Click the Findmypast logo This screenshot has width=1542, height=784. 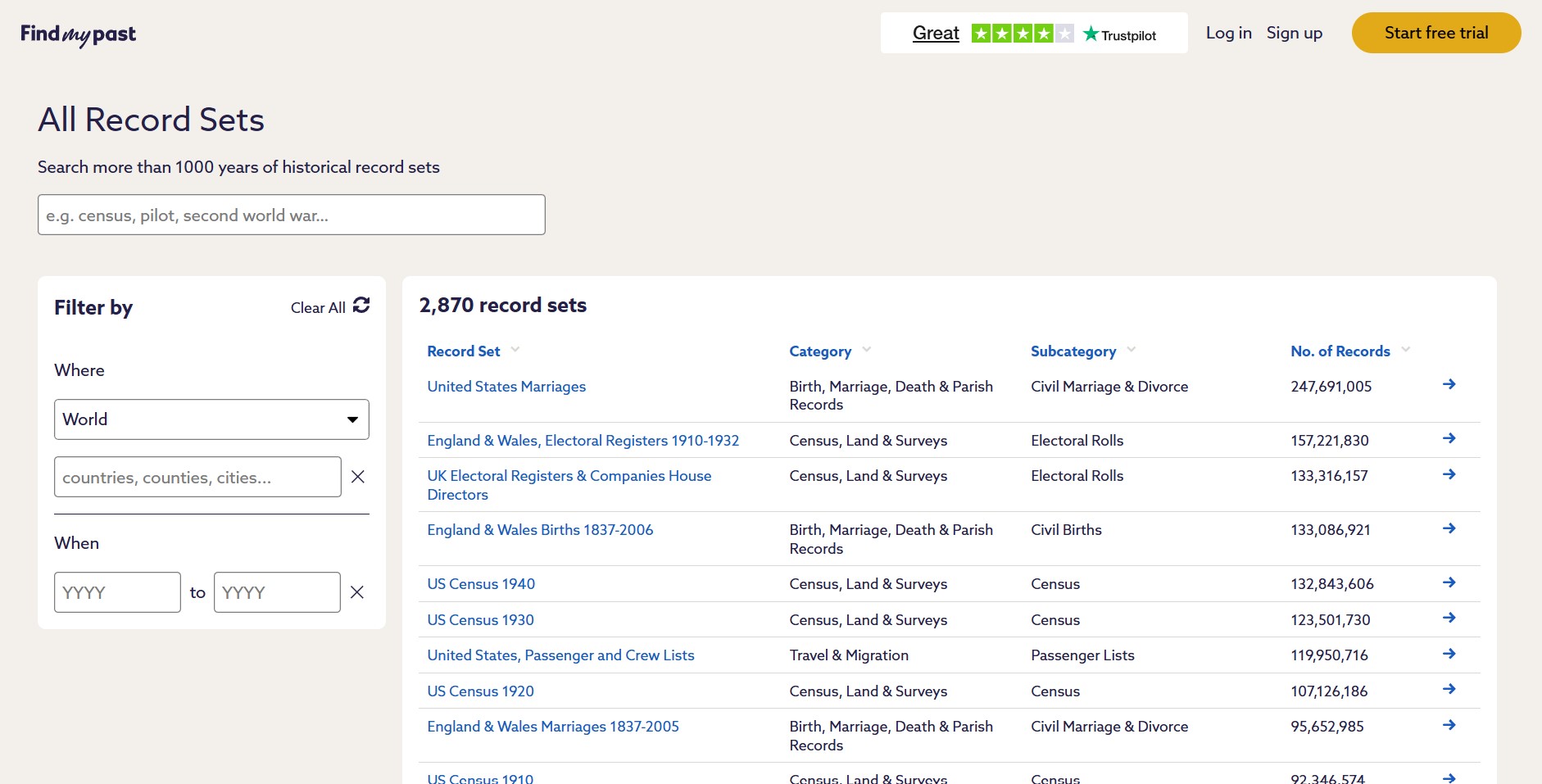coord(78,34)
